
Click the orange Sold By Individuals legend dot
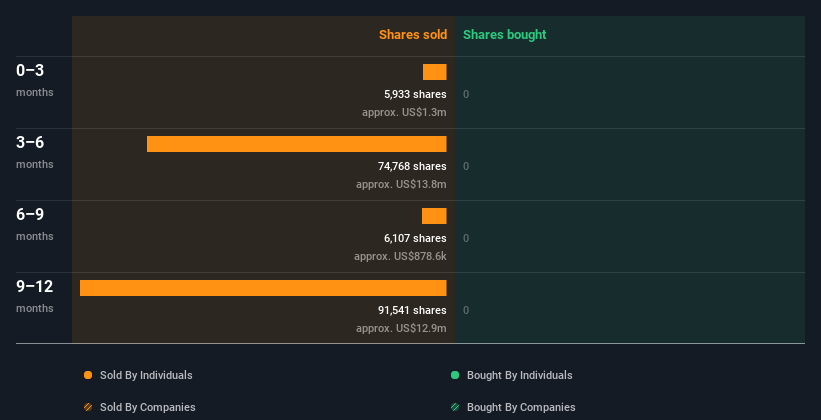[88, 375]
